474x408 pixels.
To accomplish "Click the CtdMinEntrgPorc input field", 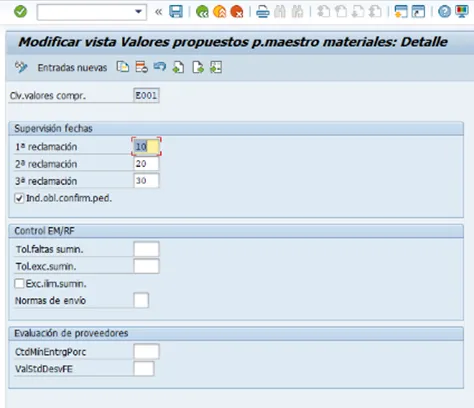I will tap(146, 352).
